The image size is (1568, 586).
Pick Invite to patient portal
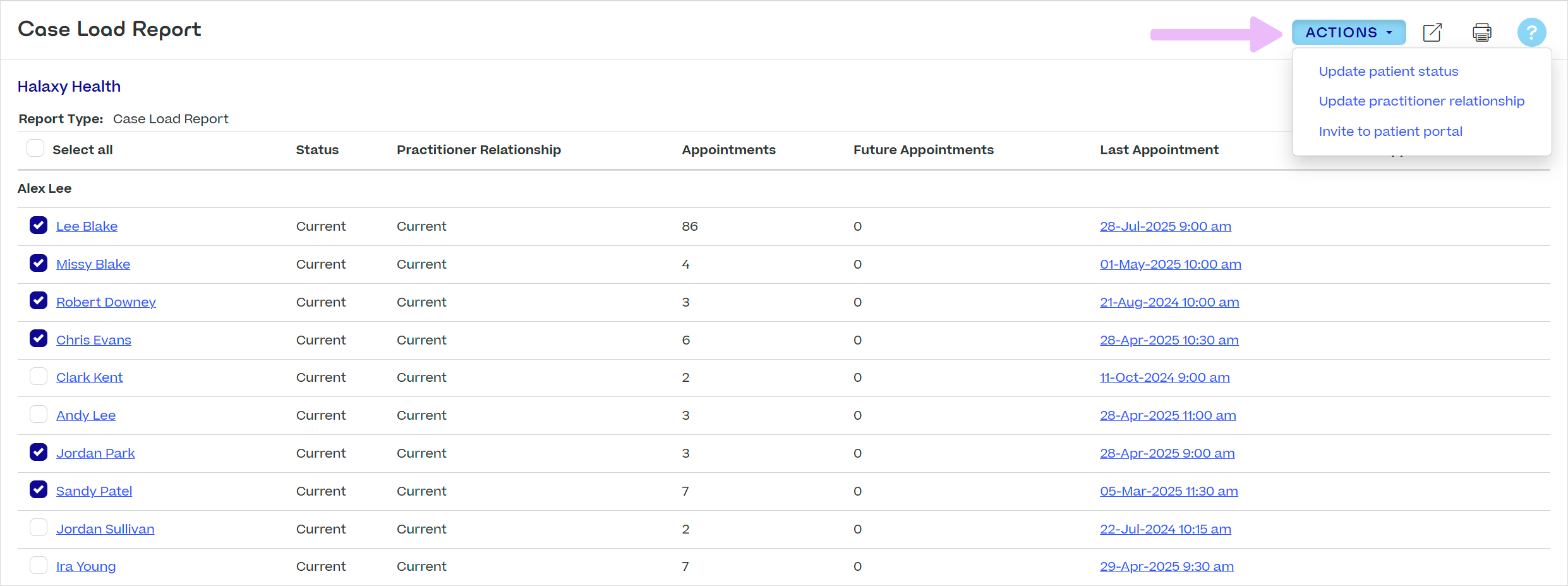pyautogui.click(x=1390, y=131)
